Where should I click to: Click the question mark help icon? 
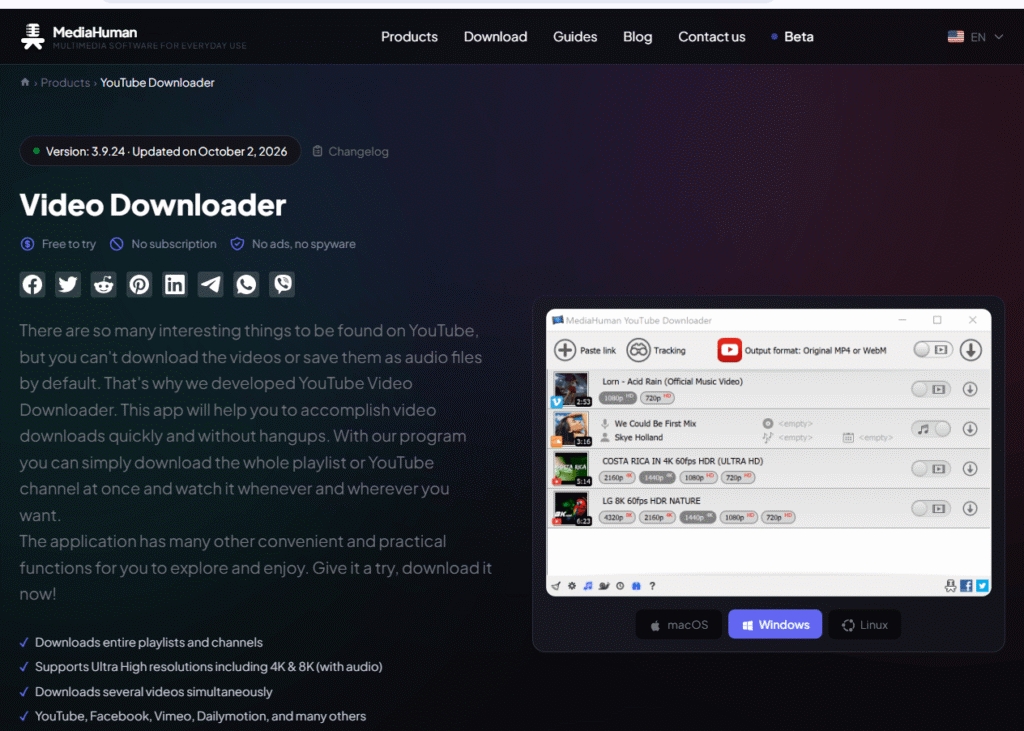point(652,586)
